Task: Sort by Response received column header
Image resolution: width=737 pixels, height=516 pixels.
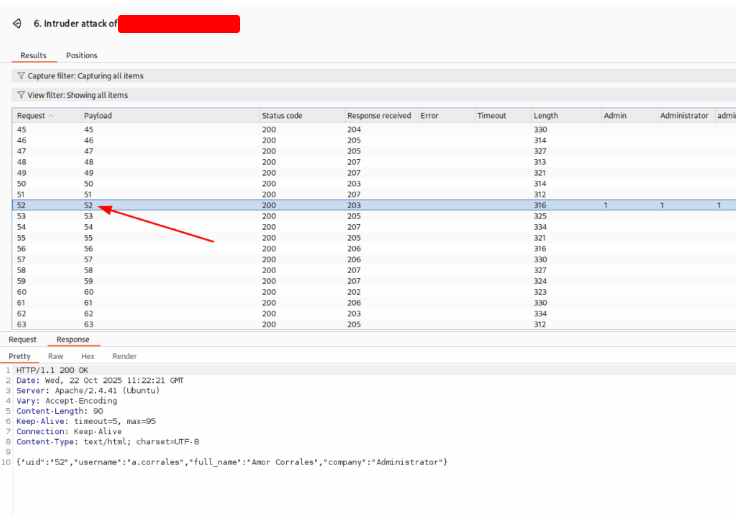Action: 379,116
